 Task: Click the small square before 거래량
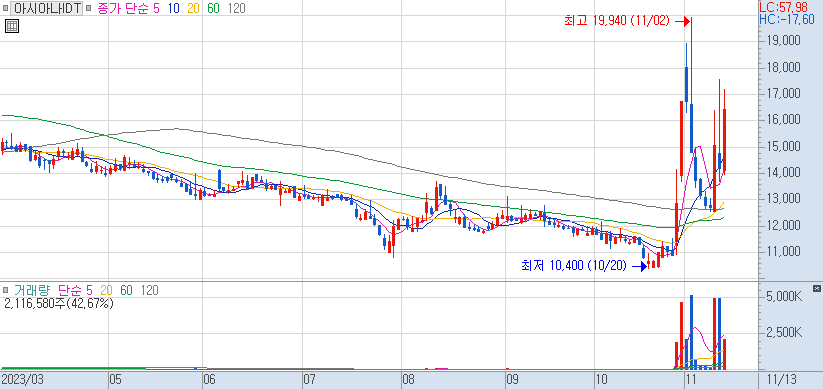coord(5,290)
